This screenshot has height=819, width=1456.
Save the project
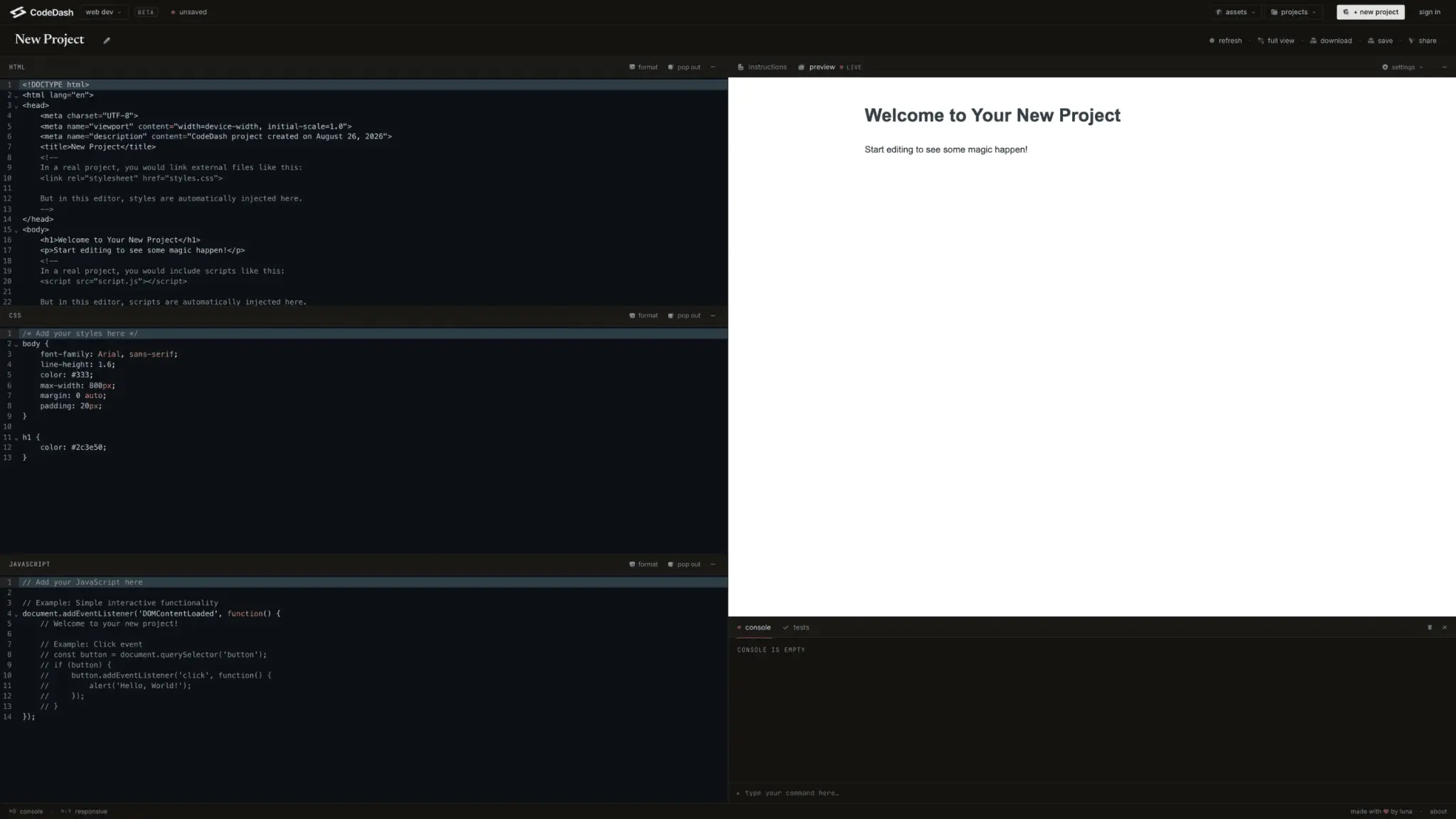[1380, 41]
